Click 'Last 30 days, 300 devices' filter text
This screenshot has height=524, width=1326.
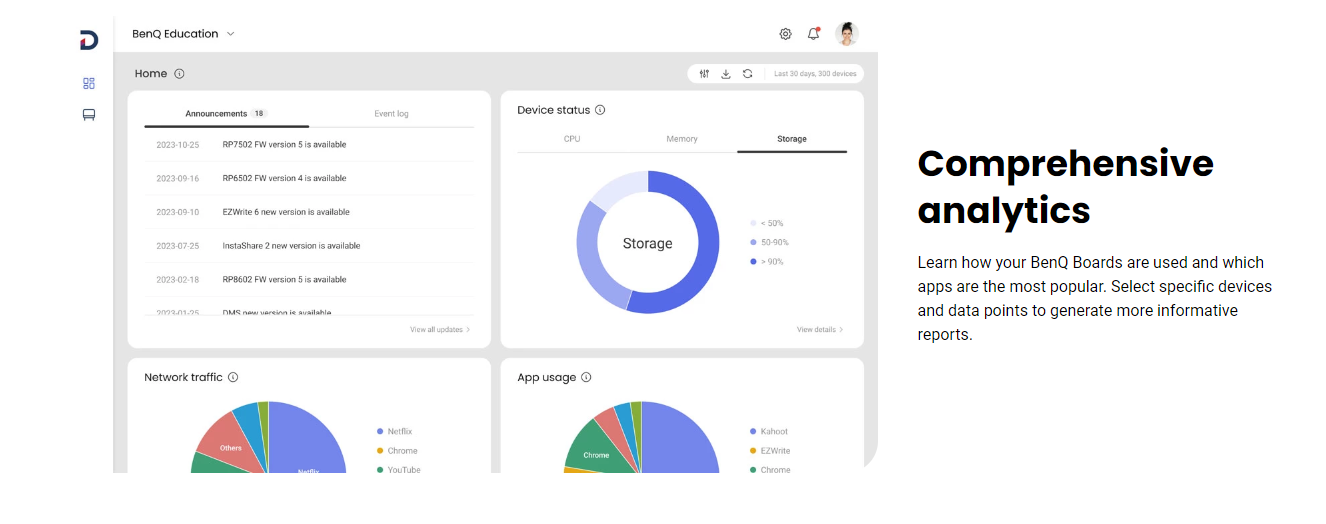[x=815, y=74]
